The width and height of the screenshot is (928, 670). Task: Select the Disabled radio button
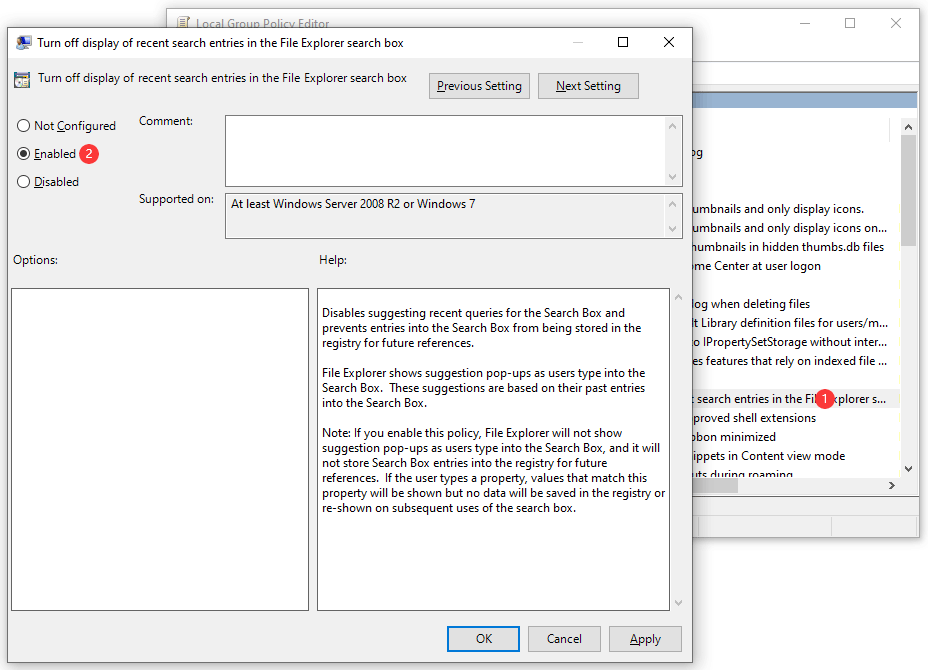coord(24,182)
